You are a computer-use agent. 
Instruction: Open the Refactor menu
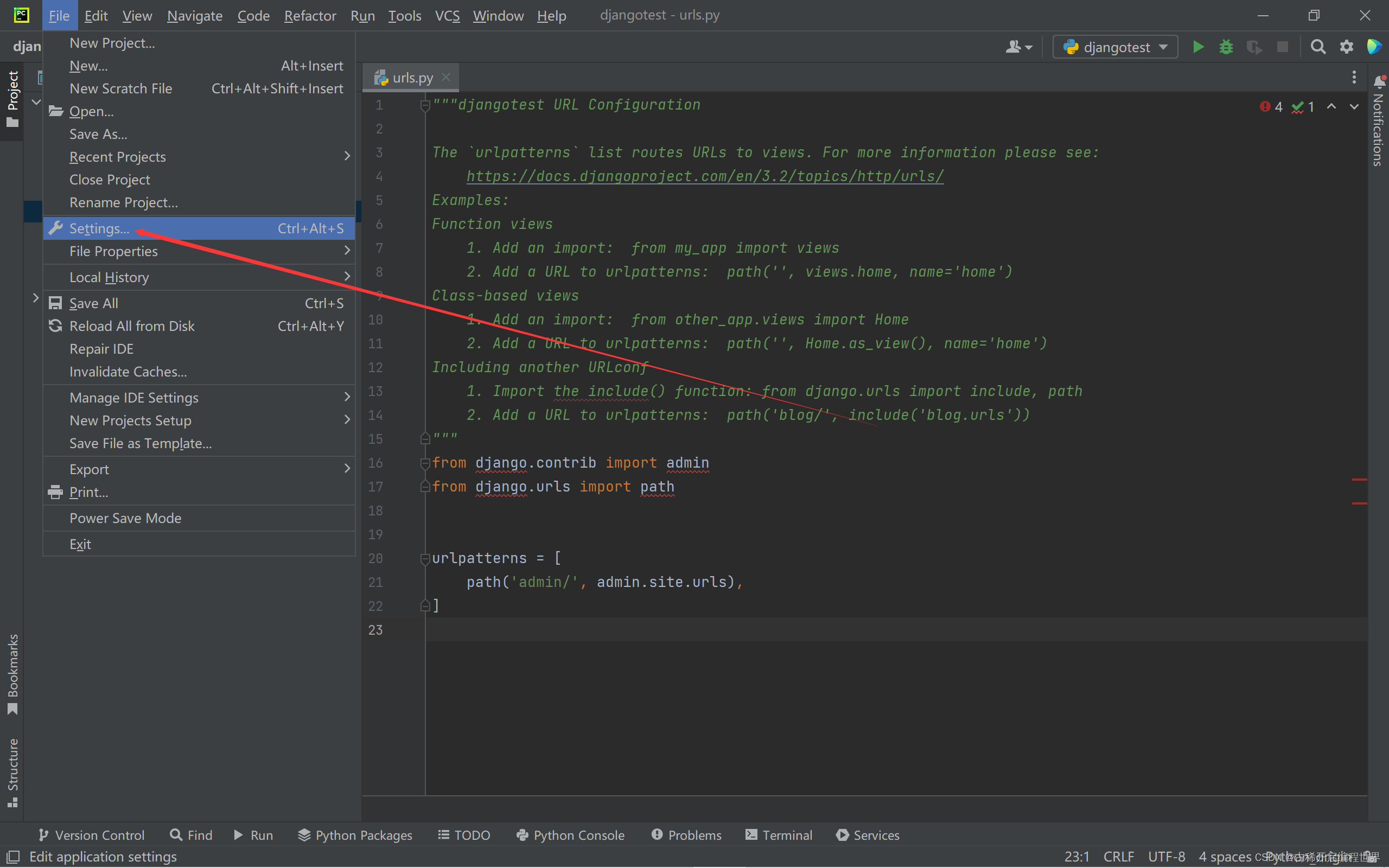click(310, 16)
